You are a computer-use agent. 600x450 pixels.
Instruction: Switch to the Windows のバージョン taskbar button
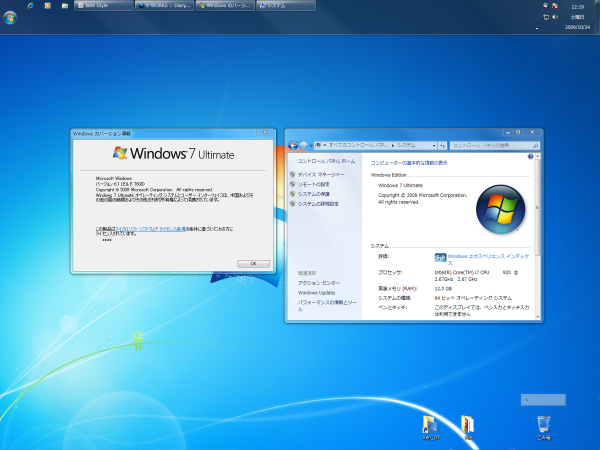[x=225, y=6]
